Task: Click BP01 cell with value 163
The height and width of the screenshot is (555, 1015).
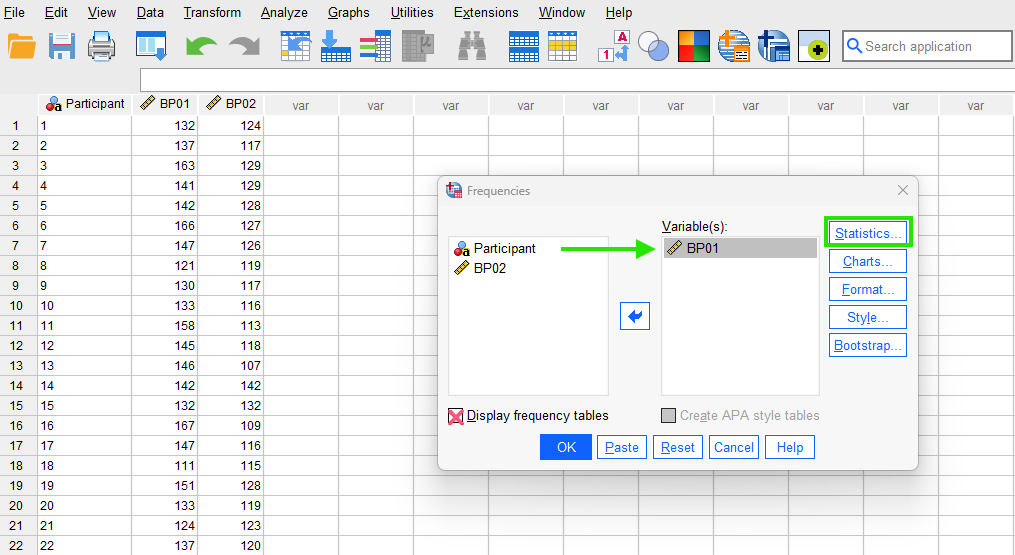Action: click(x=165, y=166)
